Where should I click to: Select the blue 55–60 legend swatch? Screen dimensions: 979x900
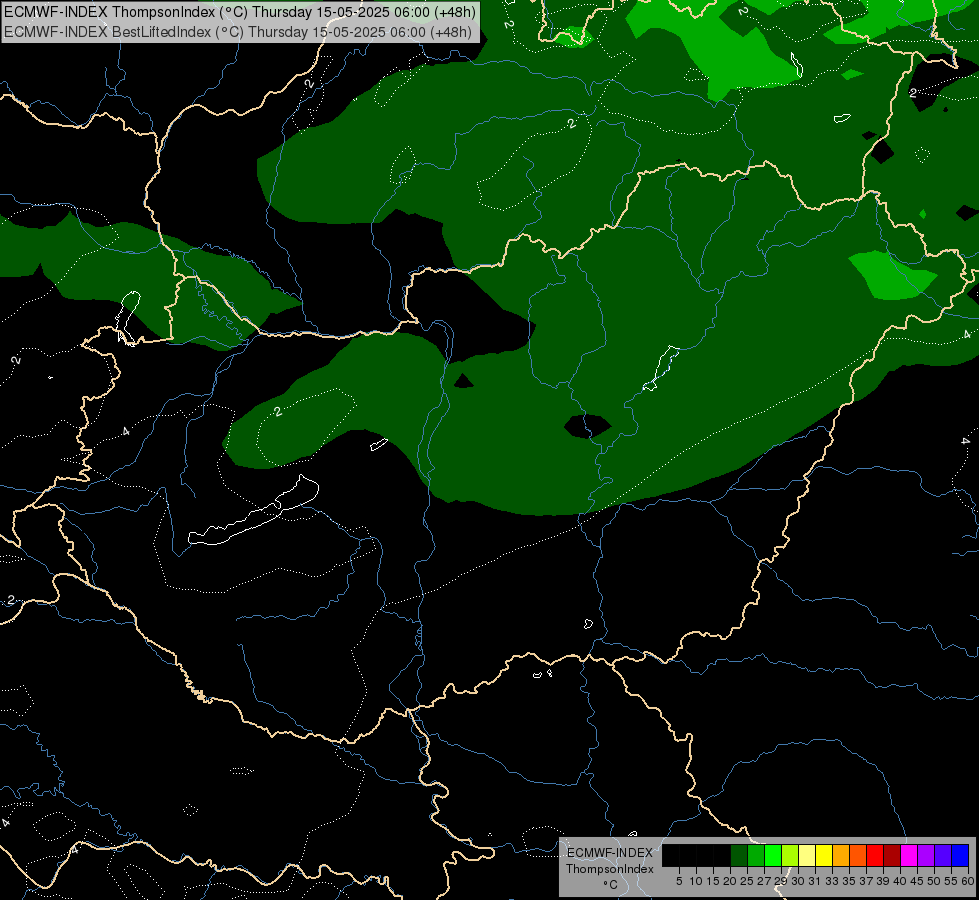tap(960, 855)
